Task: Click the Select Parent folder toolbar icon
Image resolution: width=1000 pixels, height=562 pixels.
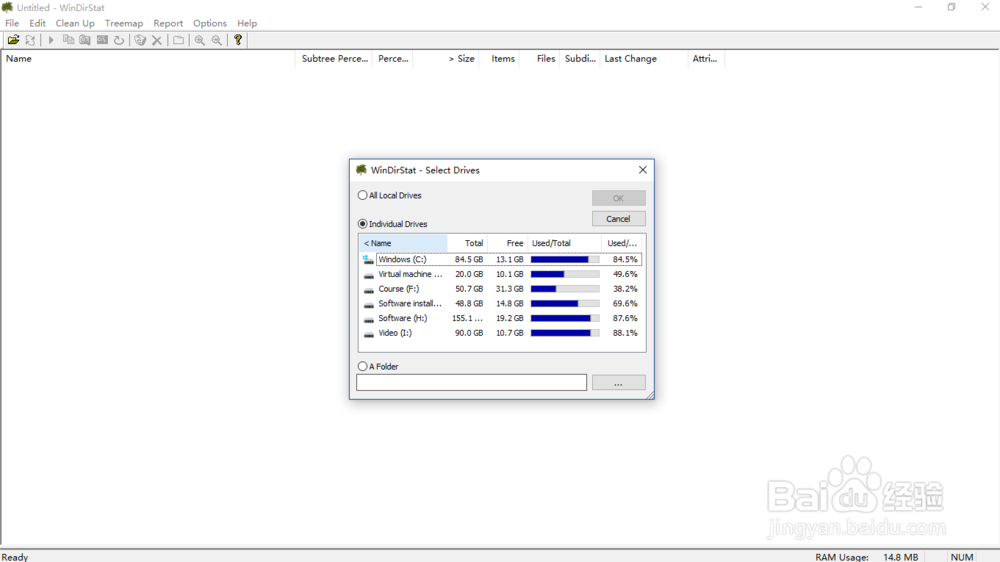Action: 179,40
